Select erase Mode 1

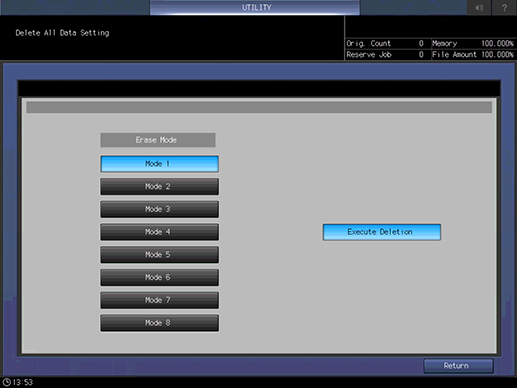159,164
